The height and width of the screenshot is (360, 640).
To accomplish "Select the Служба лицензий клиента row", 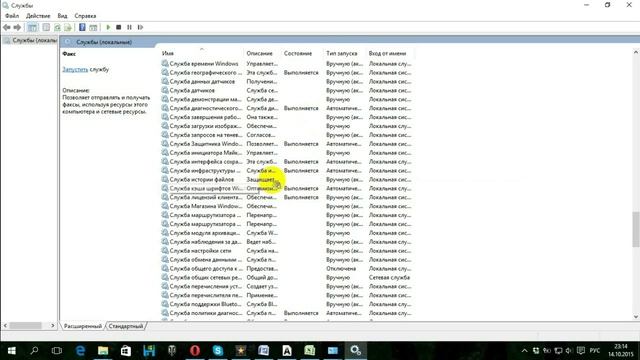I will pyautogui.click(x=287, y=197).
